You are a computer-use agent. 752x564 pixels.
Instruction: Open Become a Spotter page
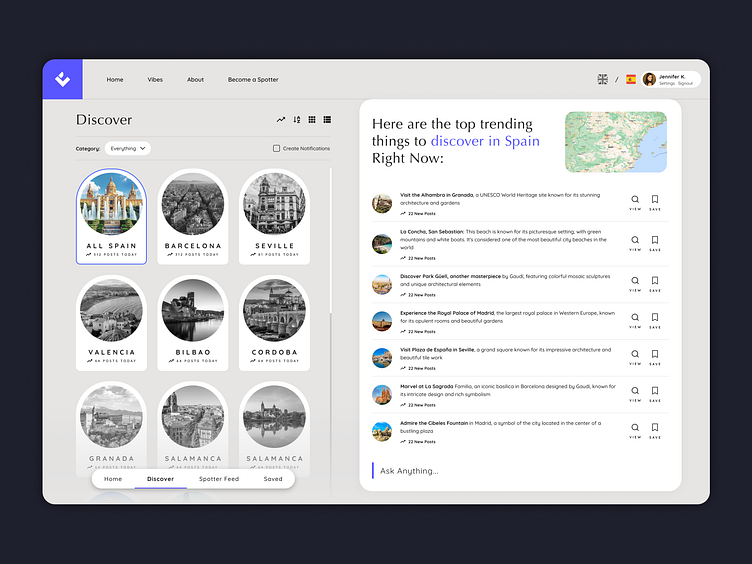[253, 80]
